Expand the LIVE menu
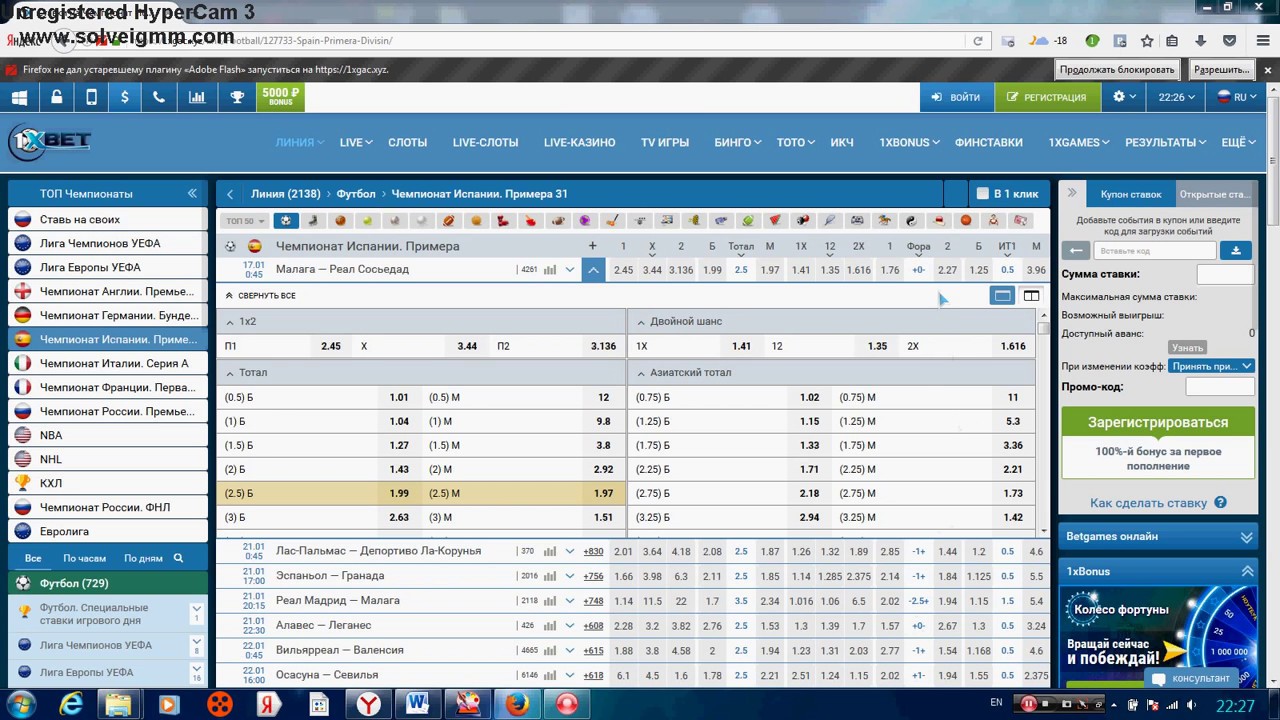Screen dimensions: 1280x720 (x=356, y=142)
